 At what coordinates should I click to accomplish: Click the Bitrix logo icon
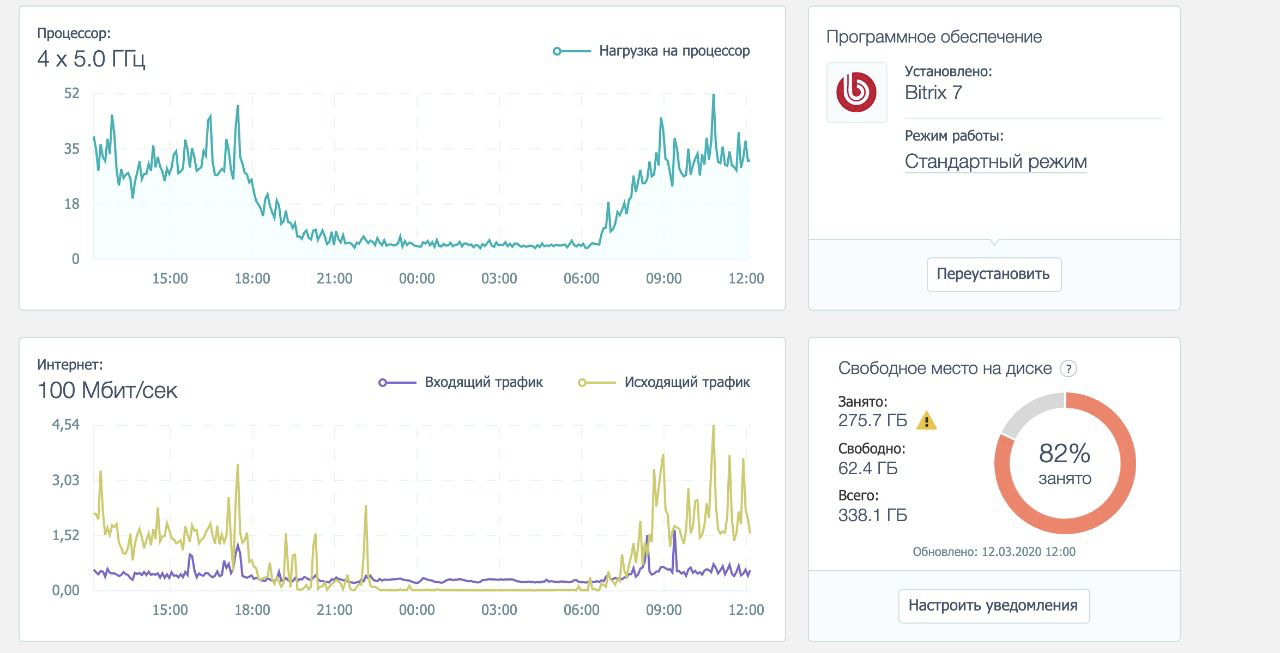[857, 92]
